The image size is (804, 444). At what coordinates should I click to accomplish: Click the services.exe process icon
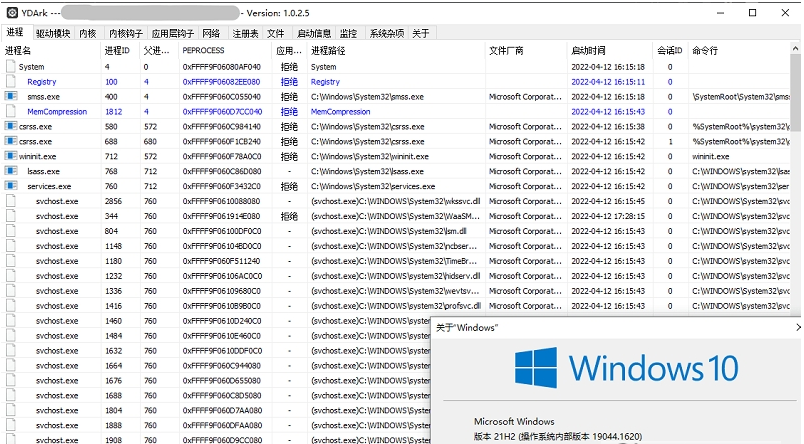coord(11,187)
